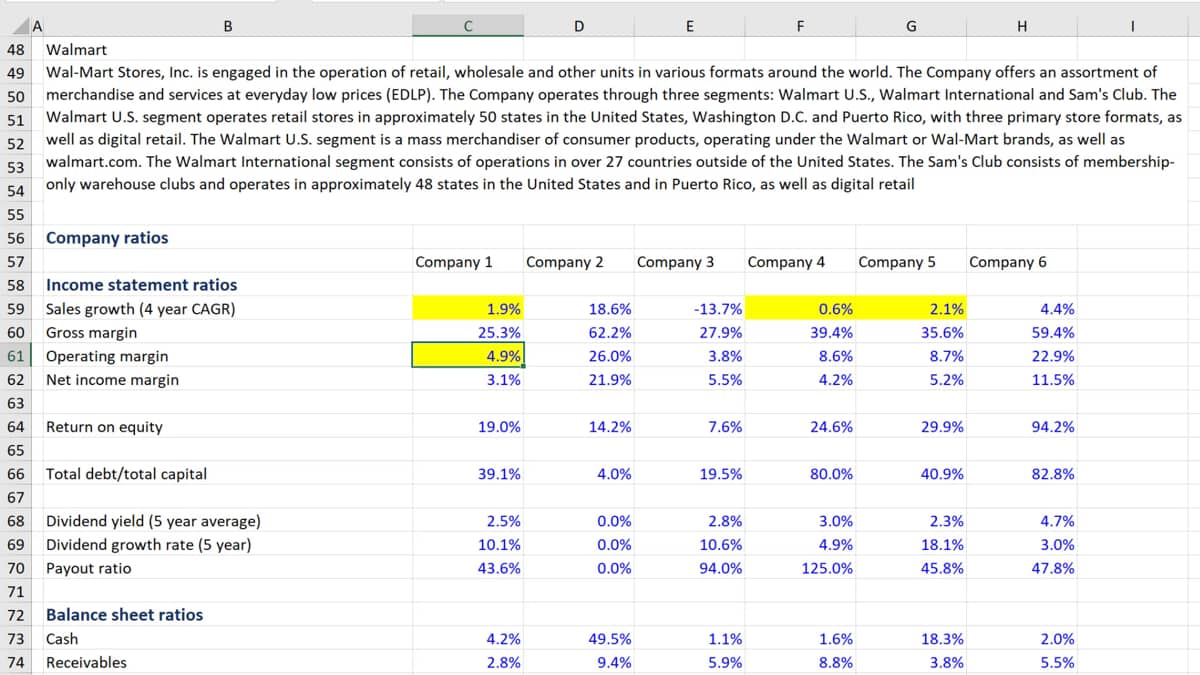Select the 18.6% sales growth cell

[x=579, y=309]
